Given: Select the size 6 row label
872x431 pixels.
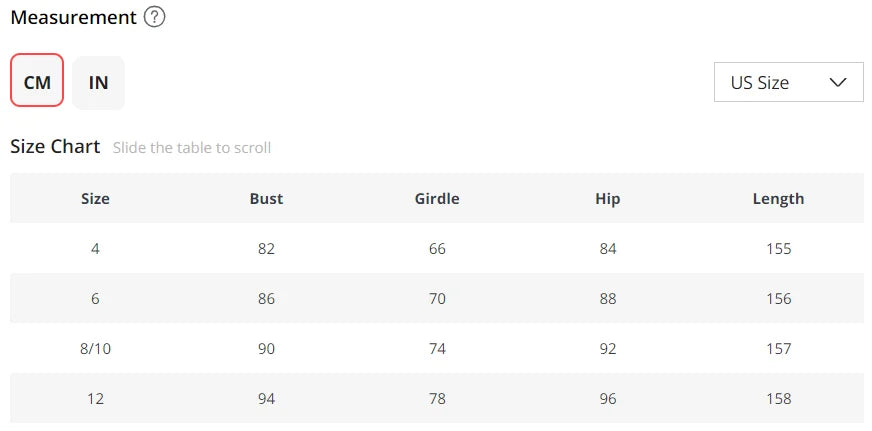Looking at the screenshot, I should tap(95, 298).
